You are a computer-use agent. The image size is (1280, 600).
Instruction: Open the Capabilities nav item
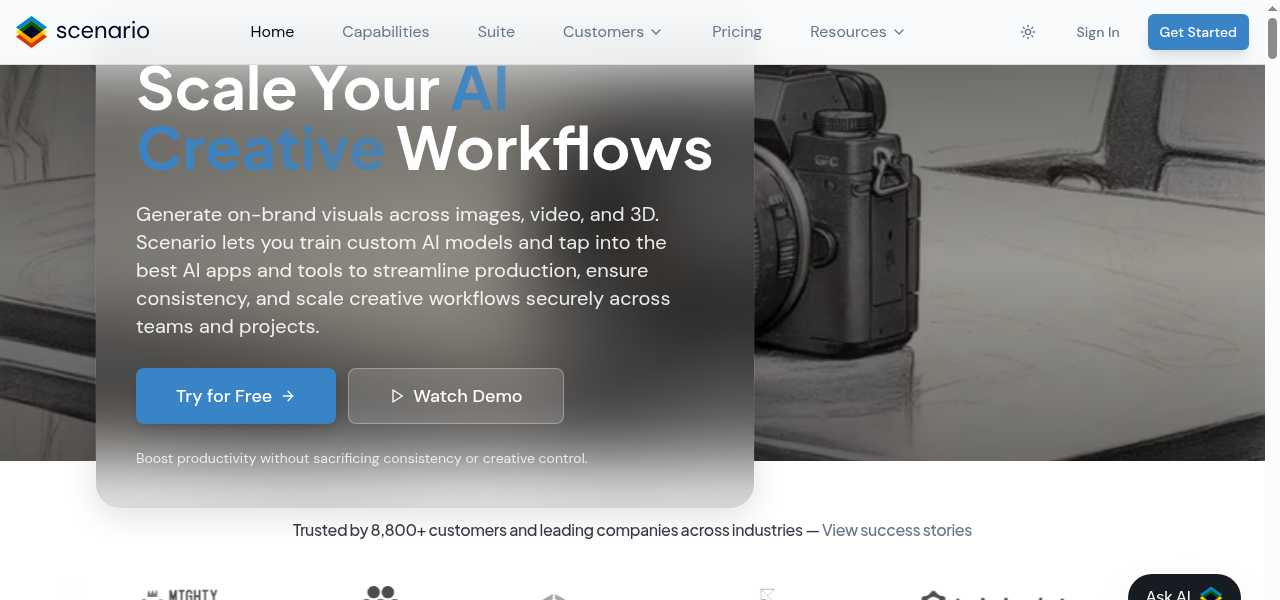385,32
